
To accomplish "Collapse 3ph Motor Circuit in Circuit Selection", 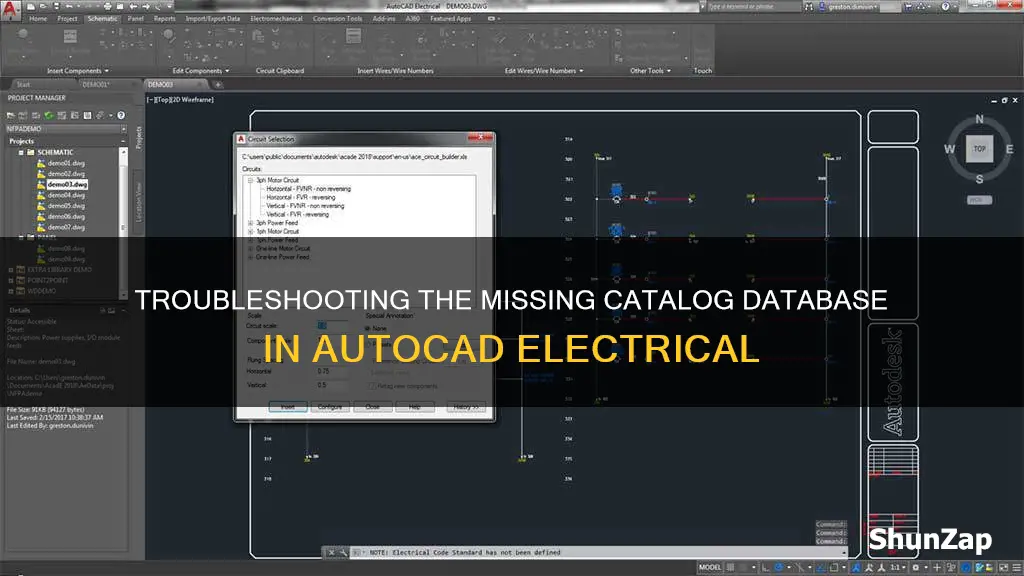I will [250, 180].
